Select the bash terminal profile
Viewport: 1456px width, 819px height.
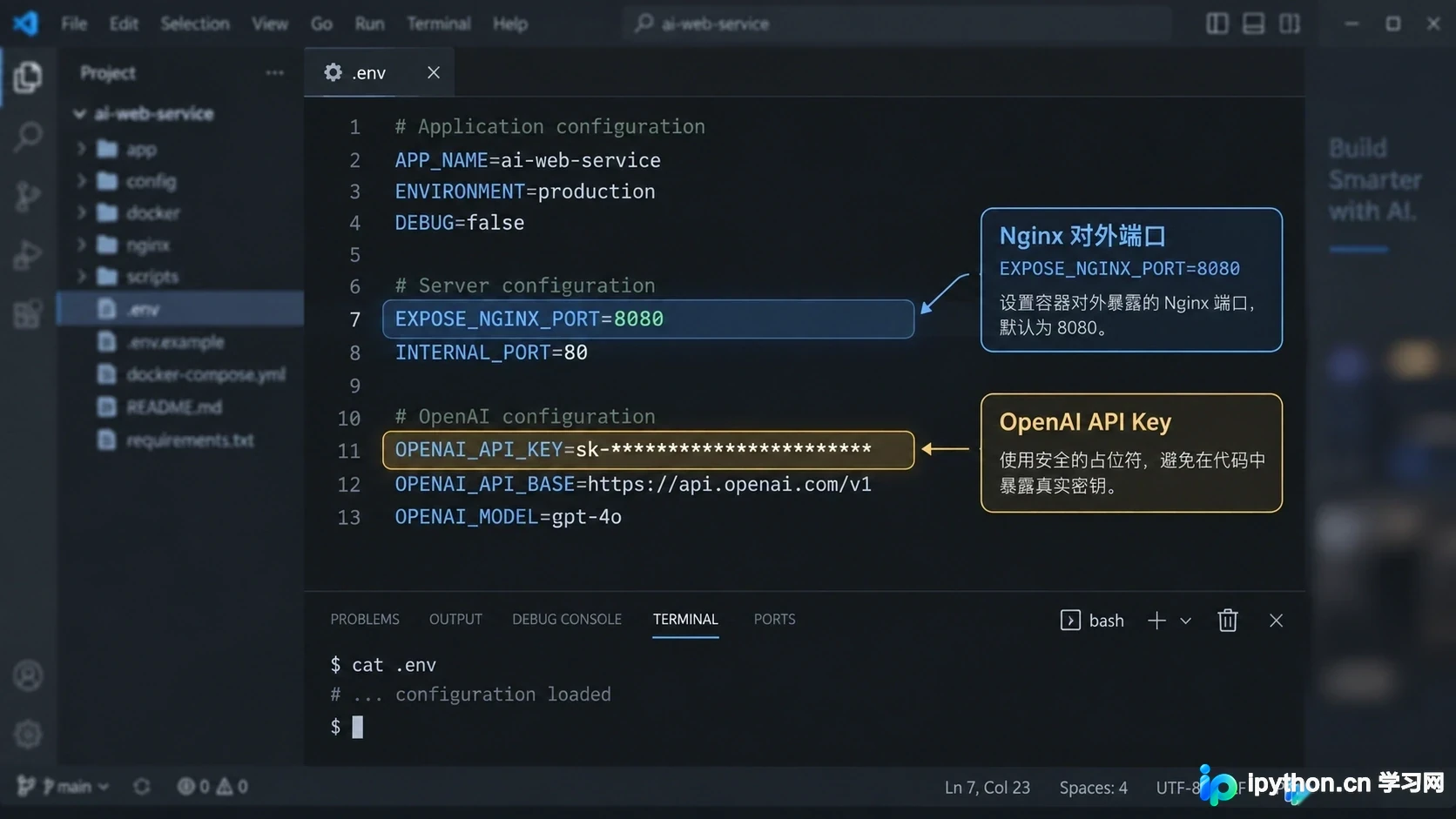1092,621
